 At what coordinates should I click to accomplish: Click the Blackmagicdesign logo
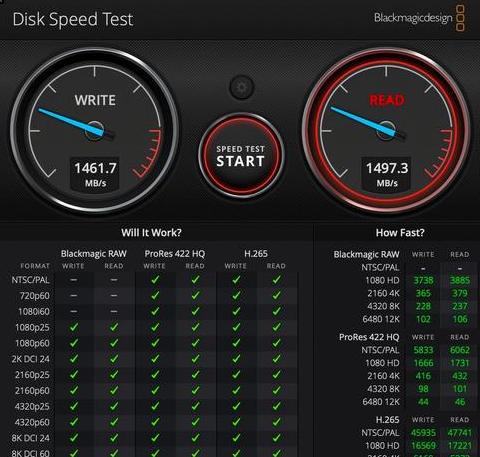pos(419,18)
